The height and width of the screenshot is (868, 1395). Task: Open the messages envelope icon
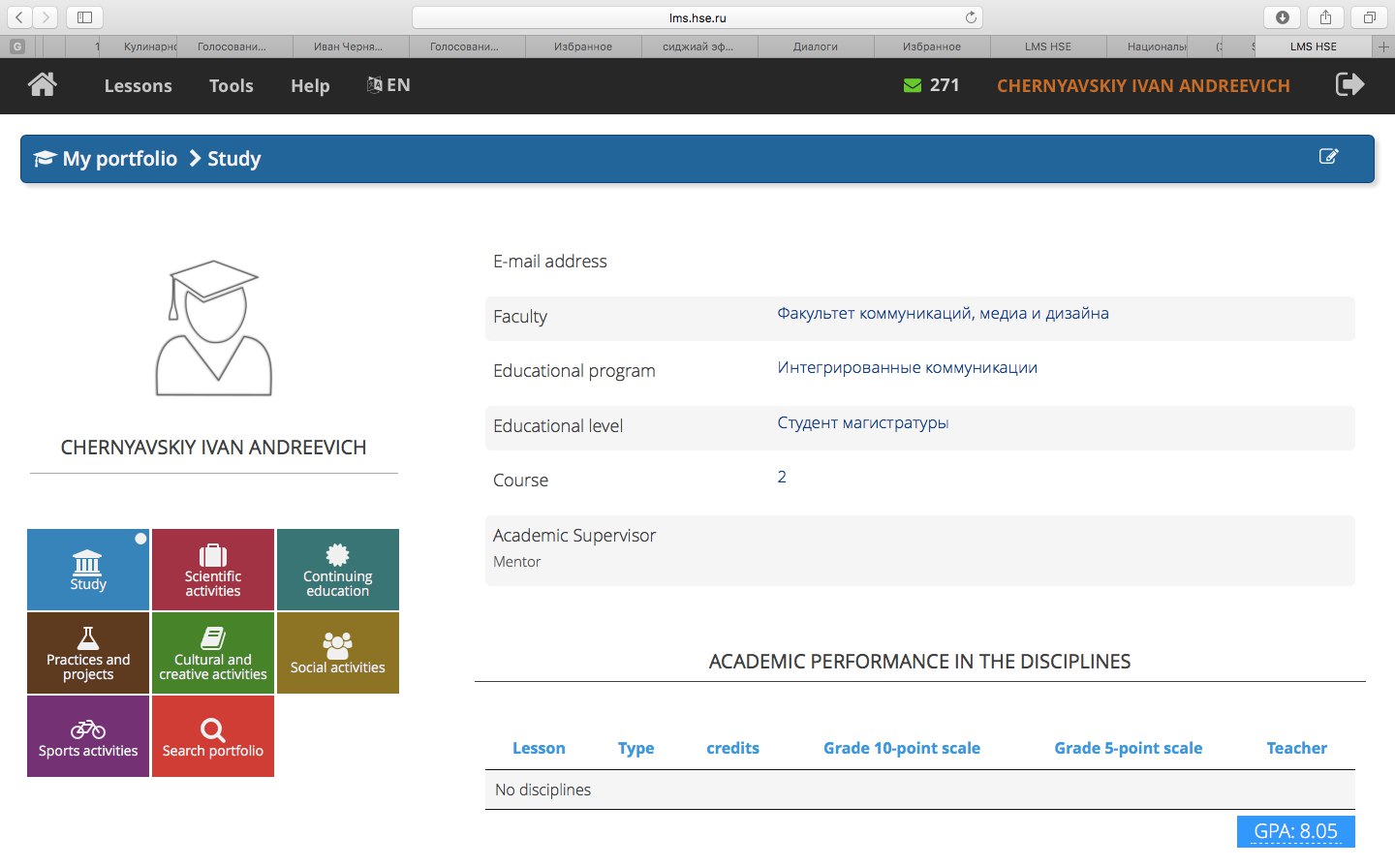point(912,85)
